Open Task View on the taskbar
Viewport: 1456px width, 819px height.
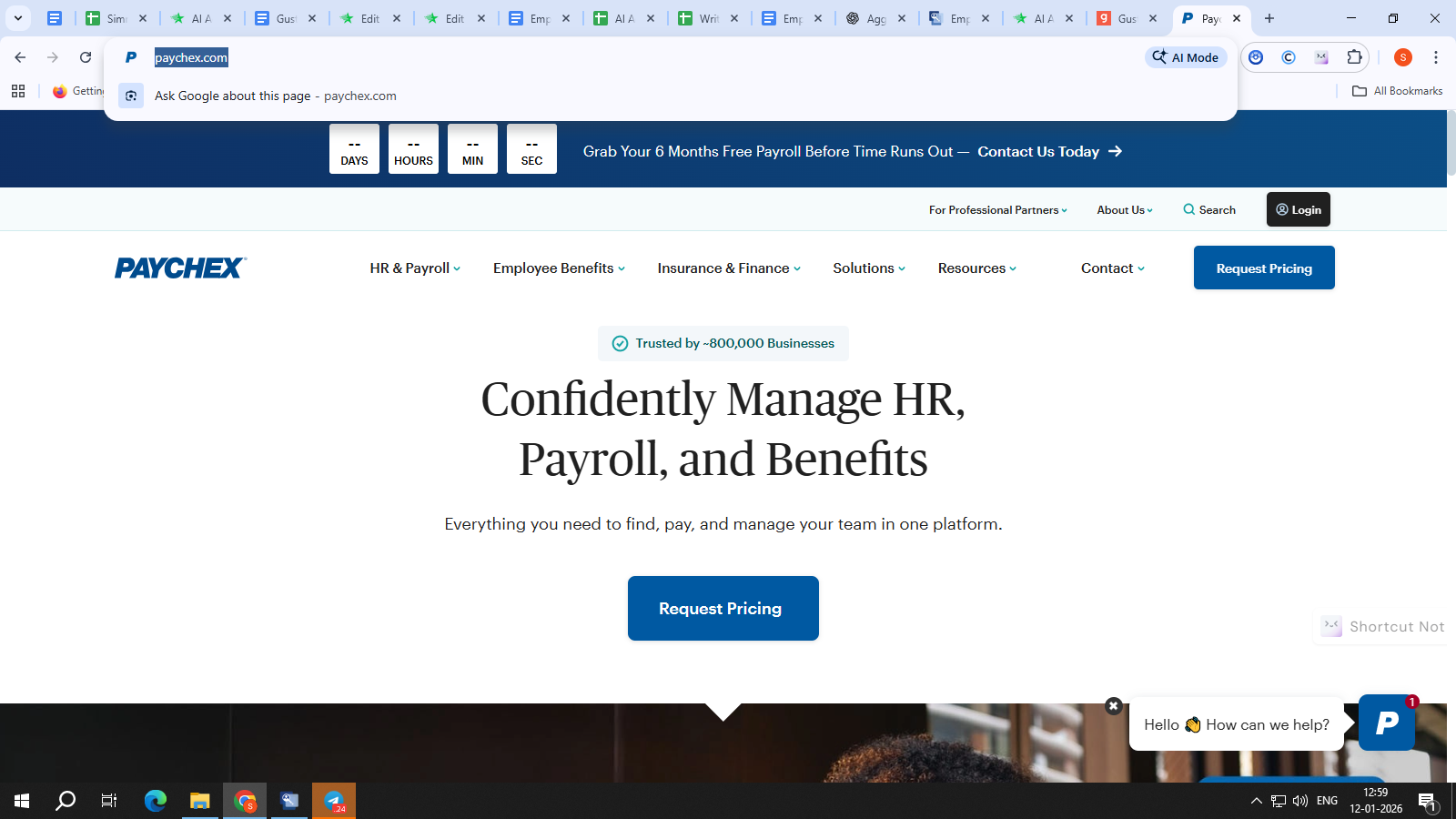pyautogui.click(x=109, y=801)
